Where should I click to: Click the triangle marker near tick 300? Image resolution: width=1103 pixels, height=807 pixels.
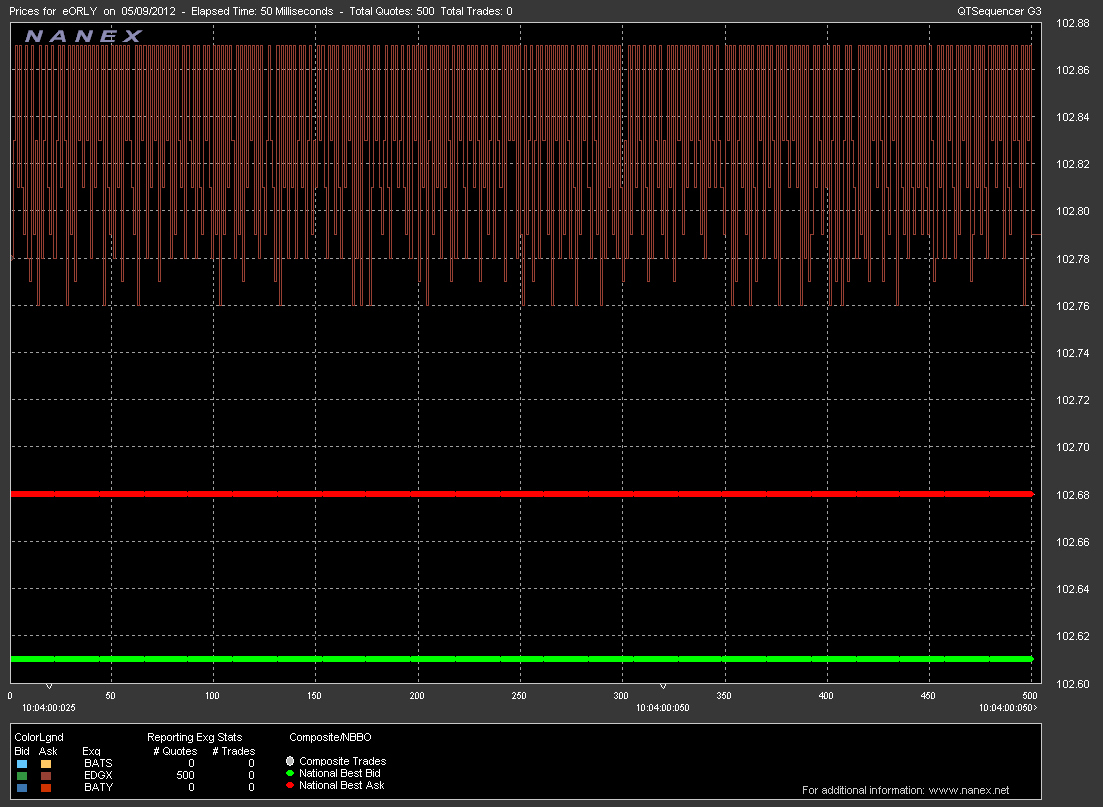point(663,686)
